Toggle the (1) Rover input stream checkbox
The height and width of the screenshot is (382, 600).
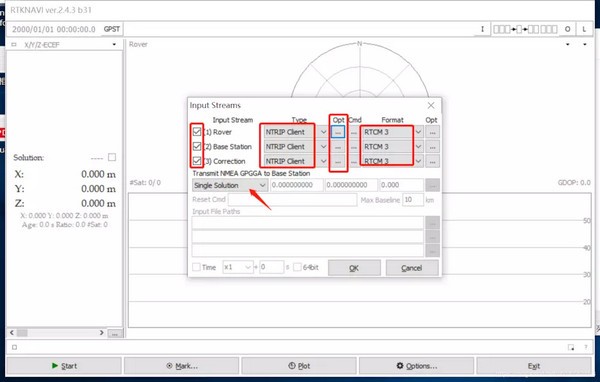pos(197,132)
